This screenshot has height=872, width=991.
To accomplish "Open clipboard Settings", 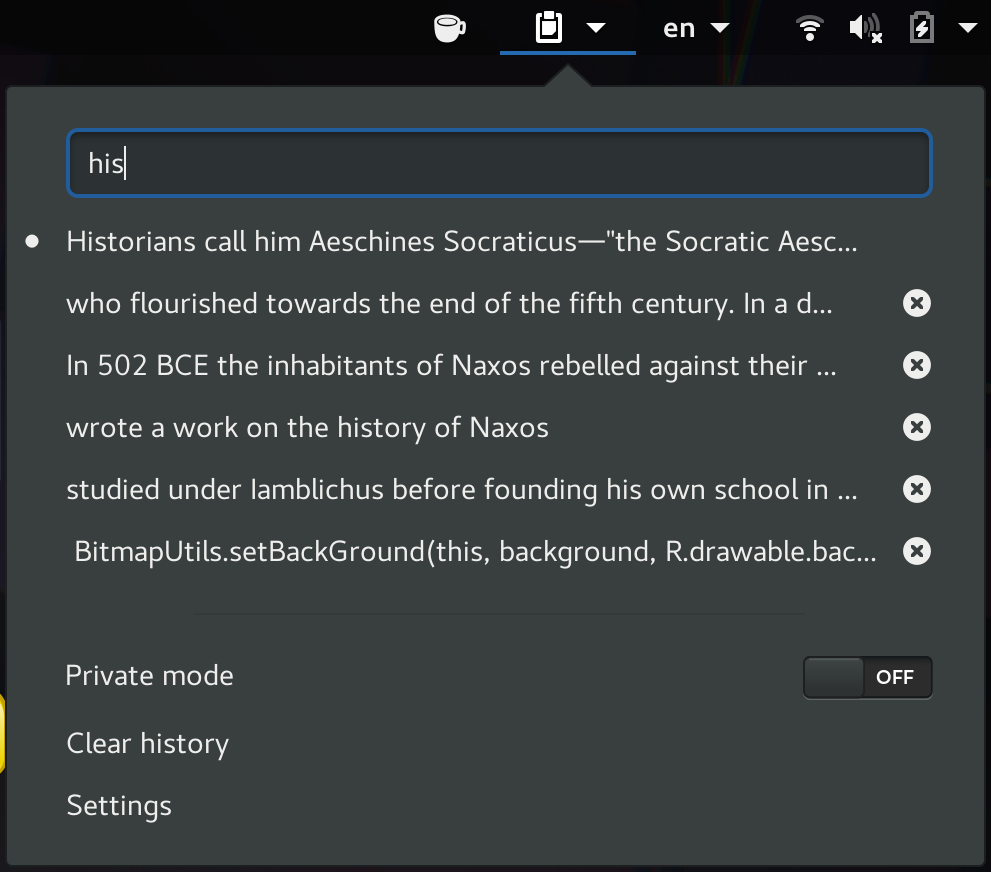I will (x=119, y=806).
